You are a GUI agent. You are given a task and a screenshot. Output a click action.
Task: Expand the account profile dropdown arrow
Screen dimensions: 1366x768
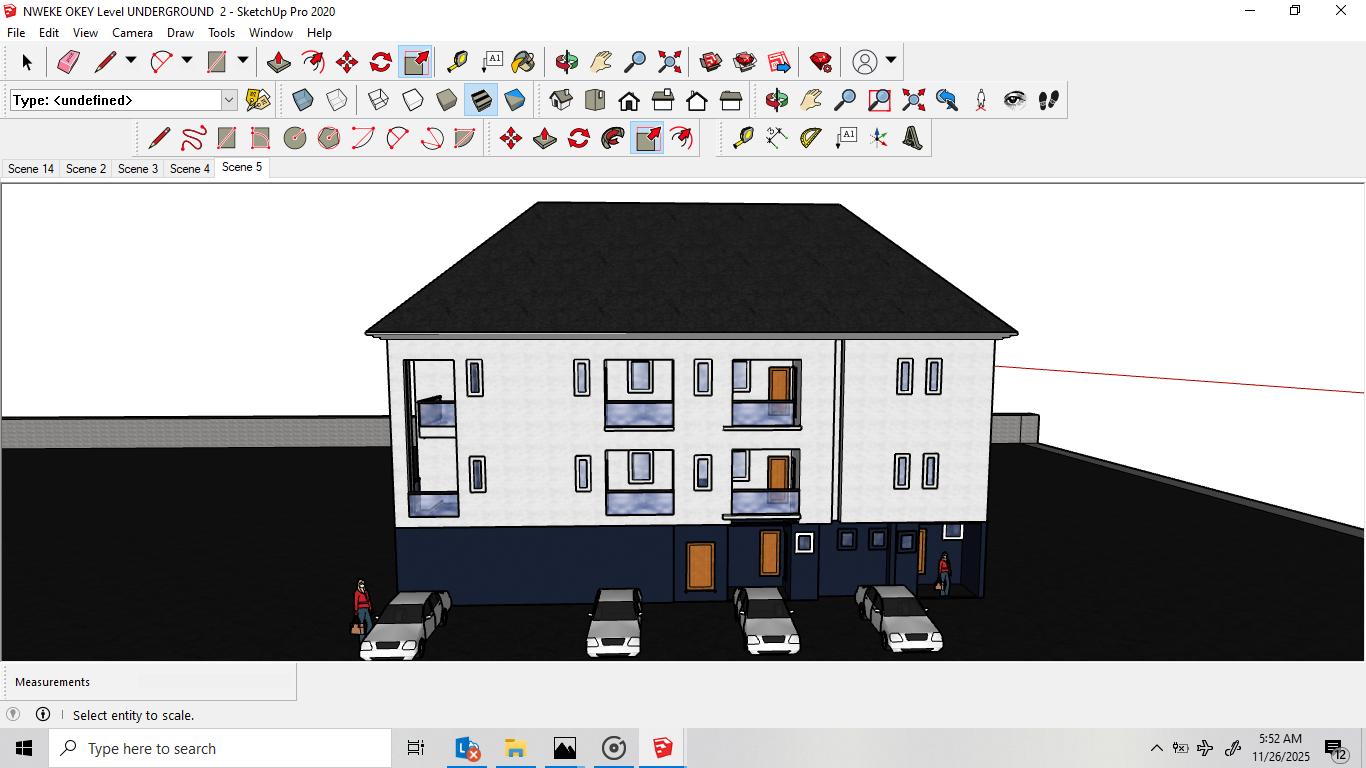tap(891, 61)
